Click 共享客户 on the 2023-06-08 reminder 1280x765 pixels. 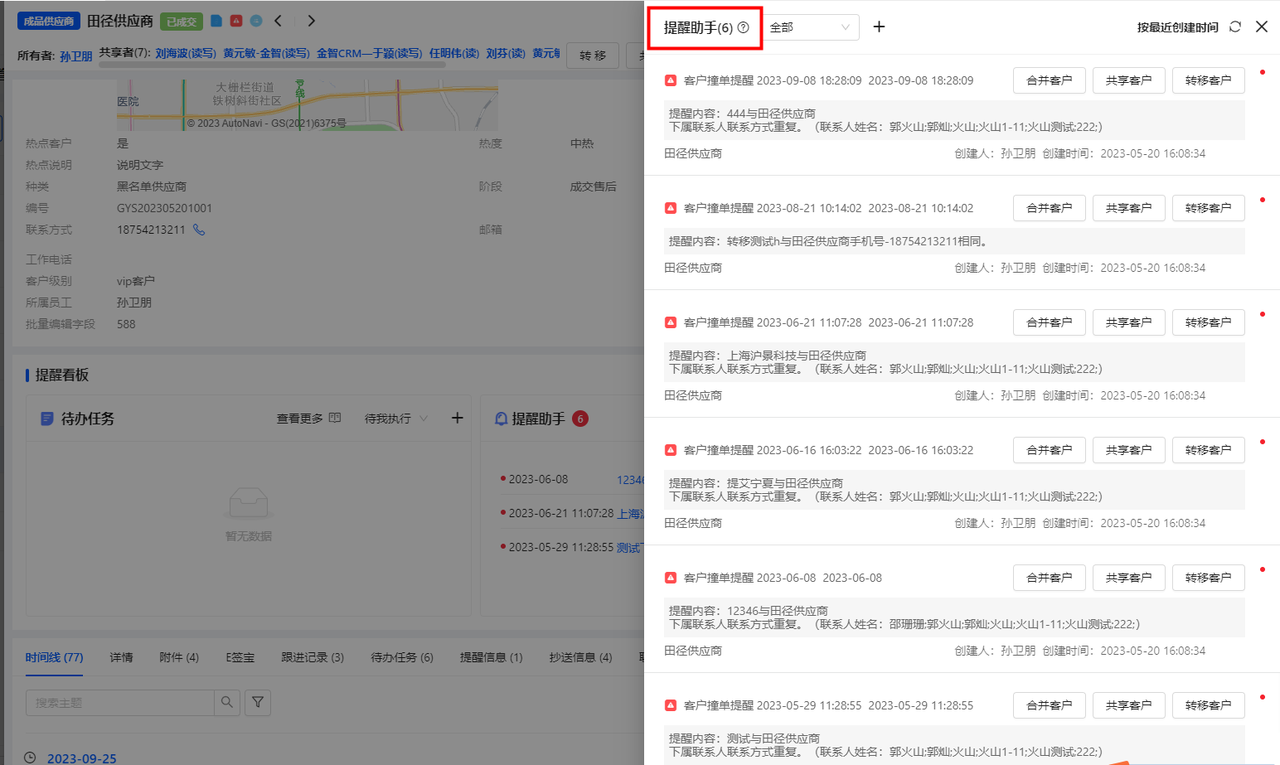tap(1128, 578)
